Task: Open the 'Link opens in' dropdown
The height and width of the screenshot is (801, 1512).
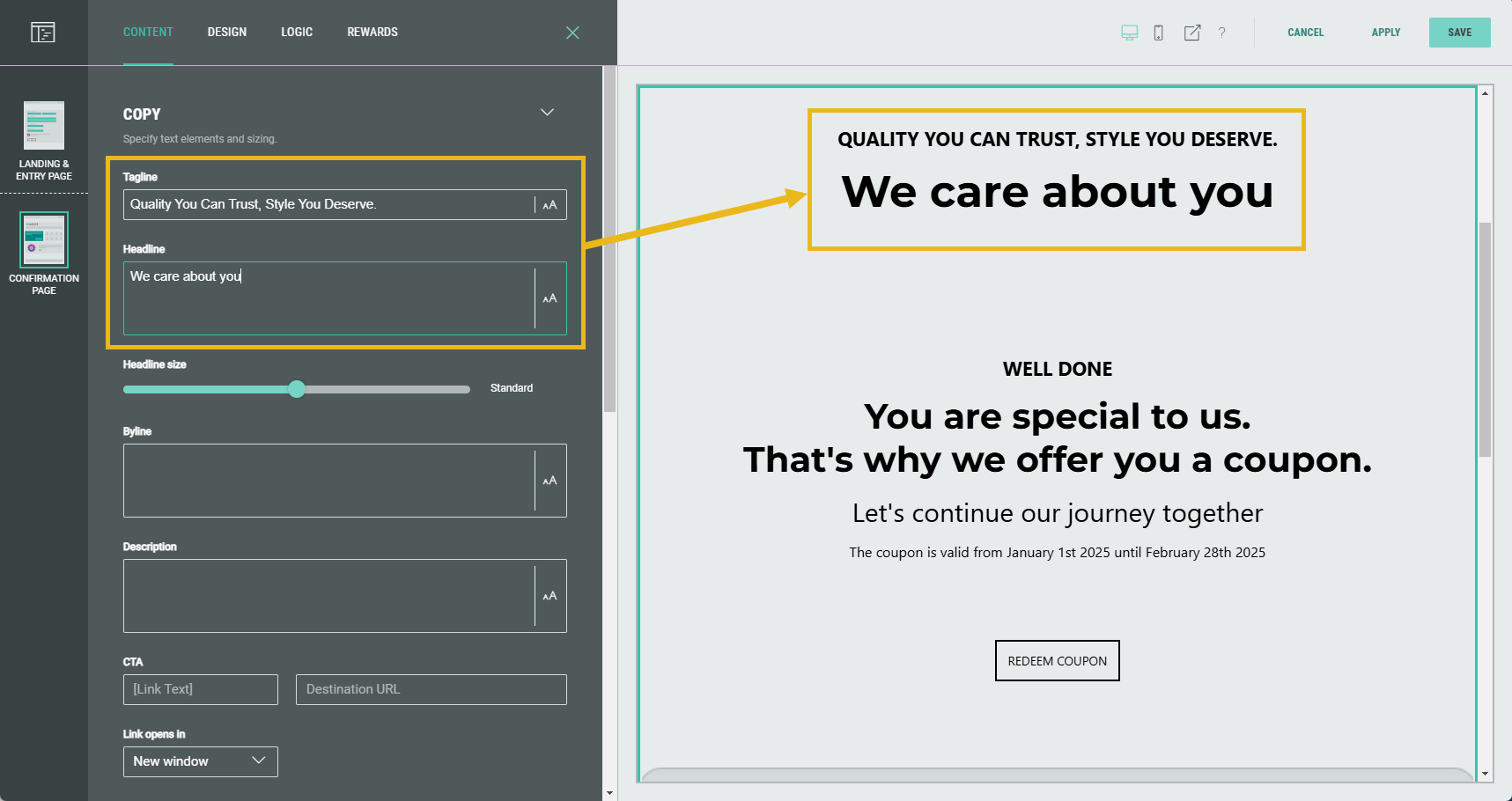Action: pos(200,761)
